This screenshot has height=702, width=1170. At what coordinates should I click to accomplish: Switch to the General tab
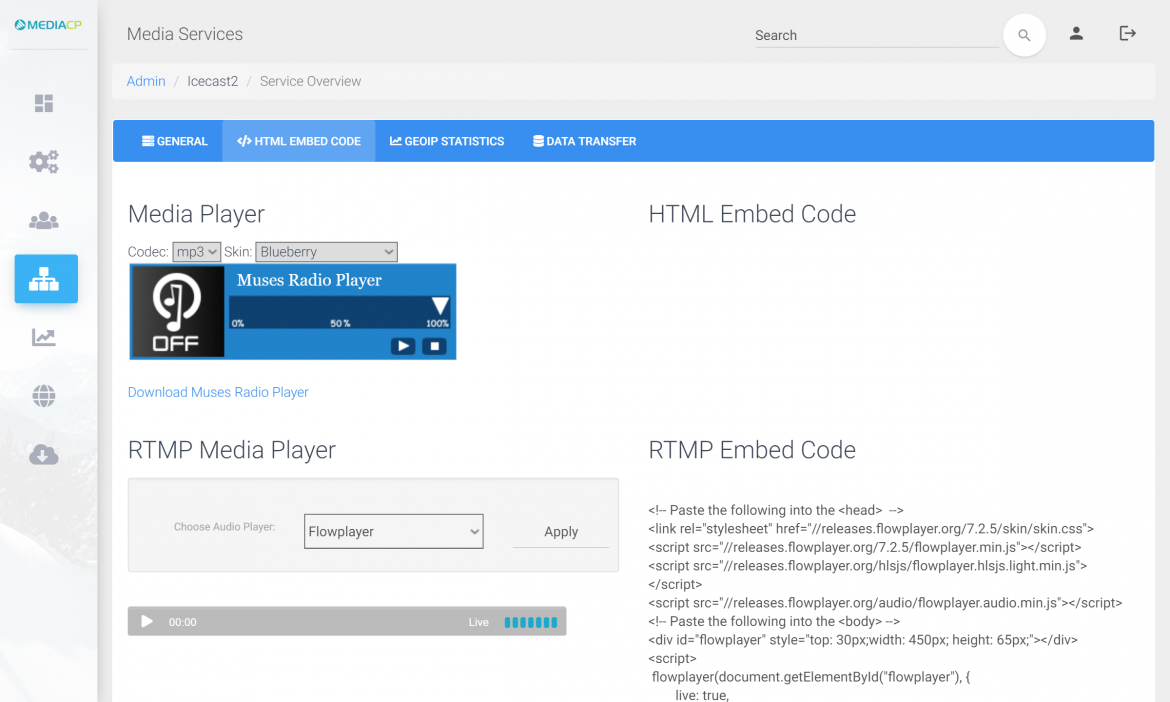coord(175,141)
